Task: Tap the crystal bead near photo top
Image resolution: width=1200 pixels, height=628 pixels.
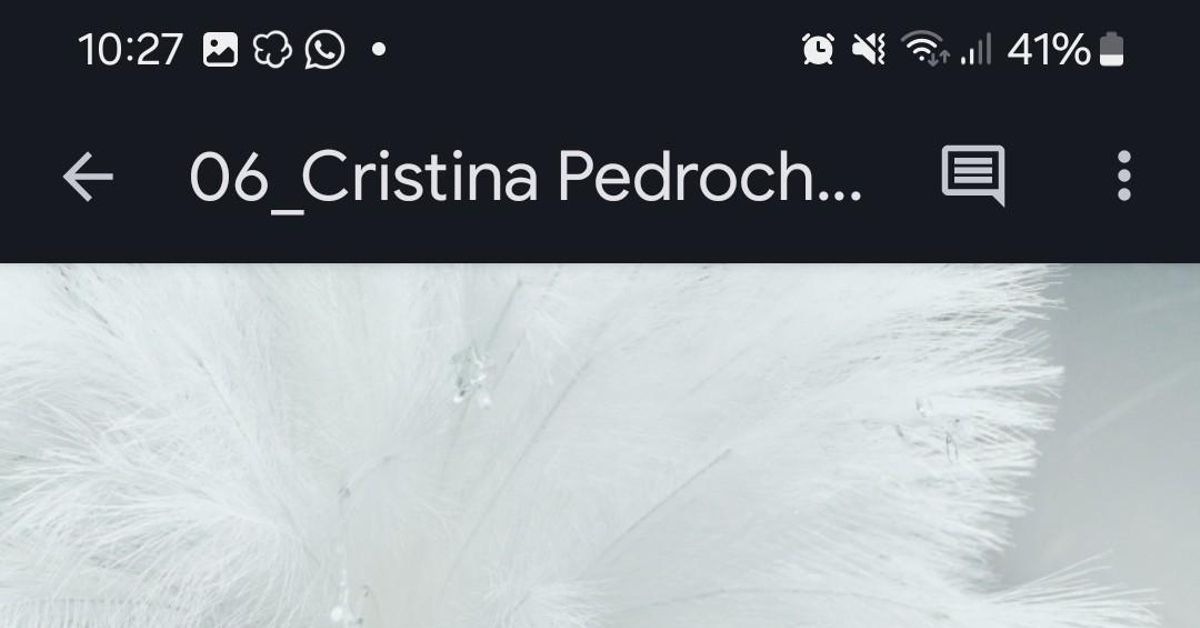Action: pos(472,375)
